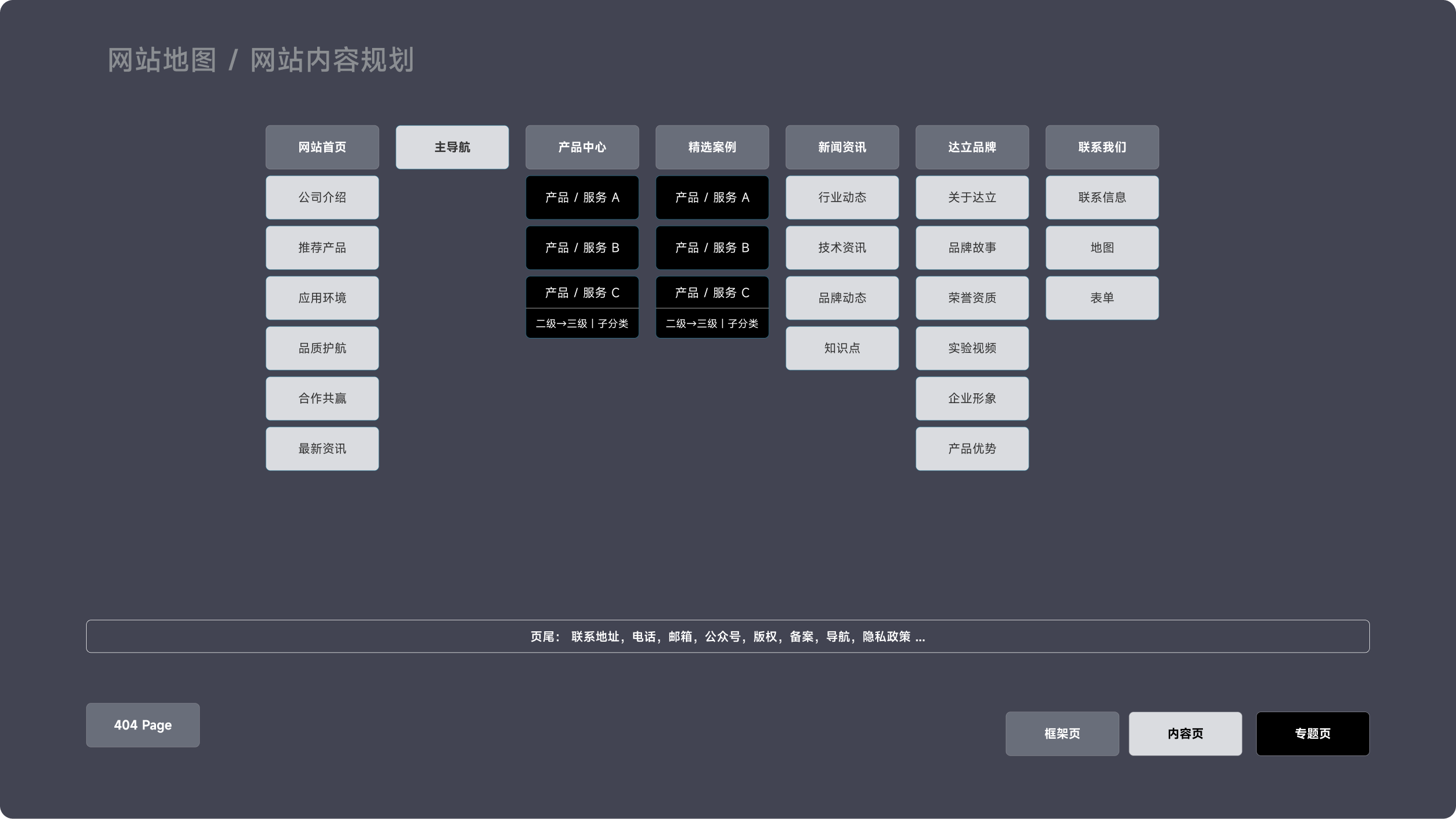The width and height of the screenshot is (1456, 819).
Task: Click 产品 / 服务 A under 产品中心
Action: tap(582, 198)
